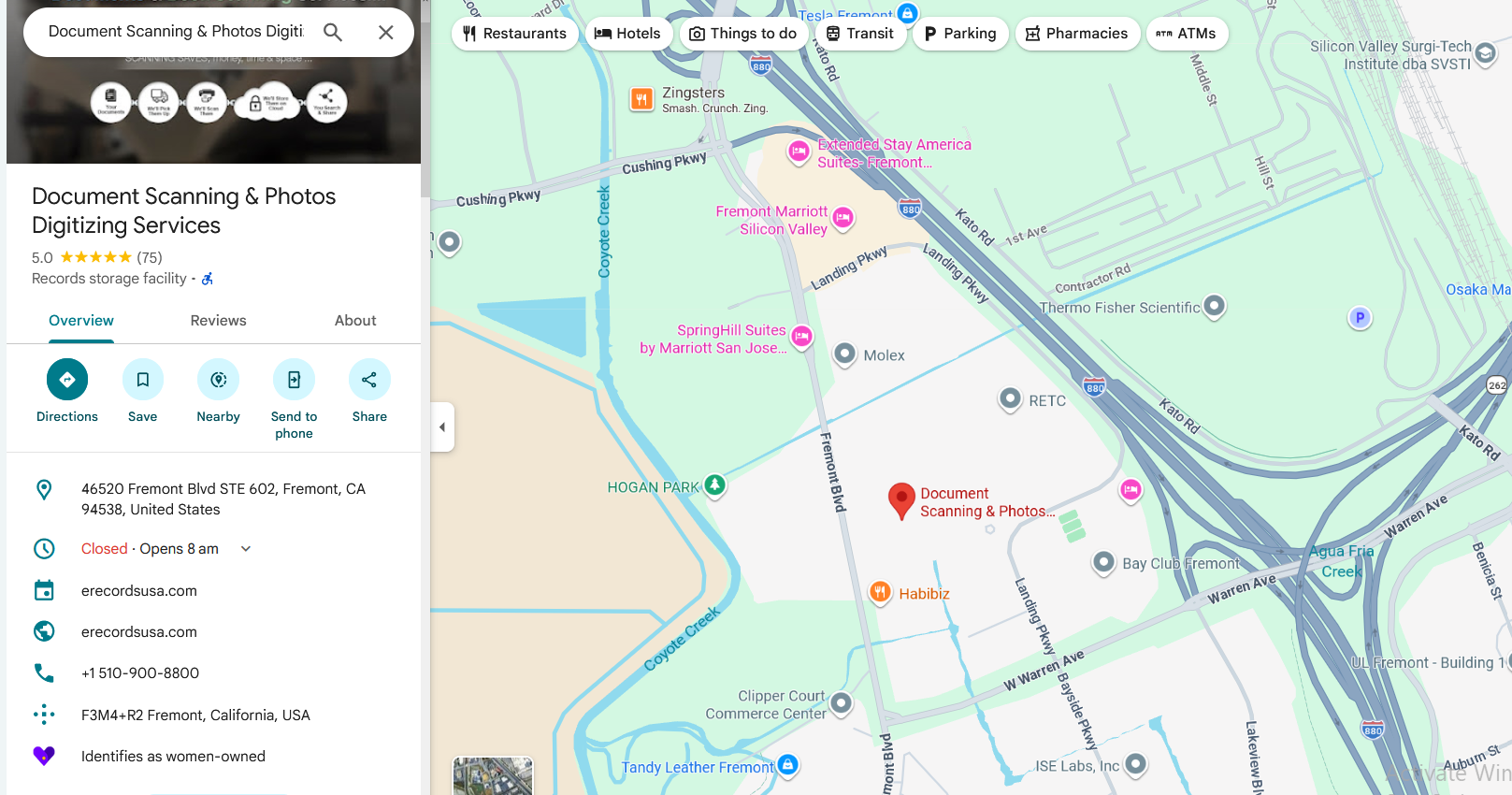Open Nearby search for this location
This screenshot has width=1512, height=795.
coord(218,380)
